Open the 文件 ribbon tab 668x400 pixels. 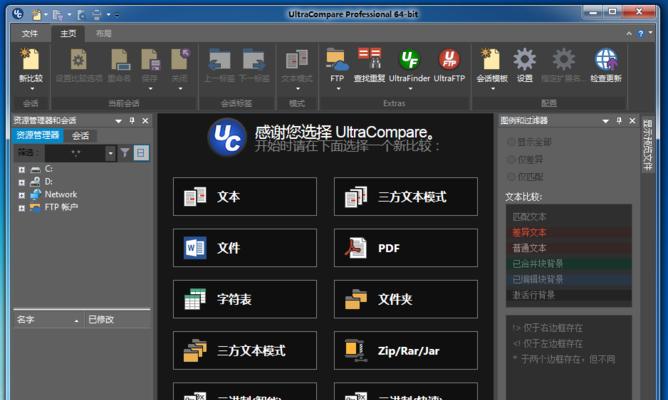click(29, 34)
